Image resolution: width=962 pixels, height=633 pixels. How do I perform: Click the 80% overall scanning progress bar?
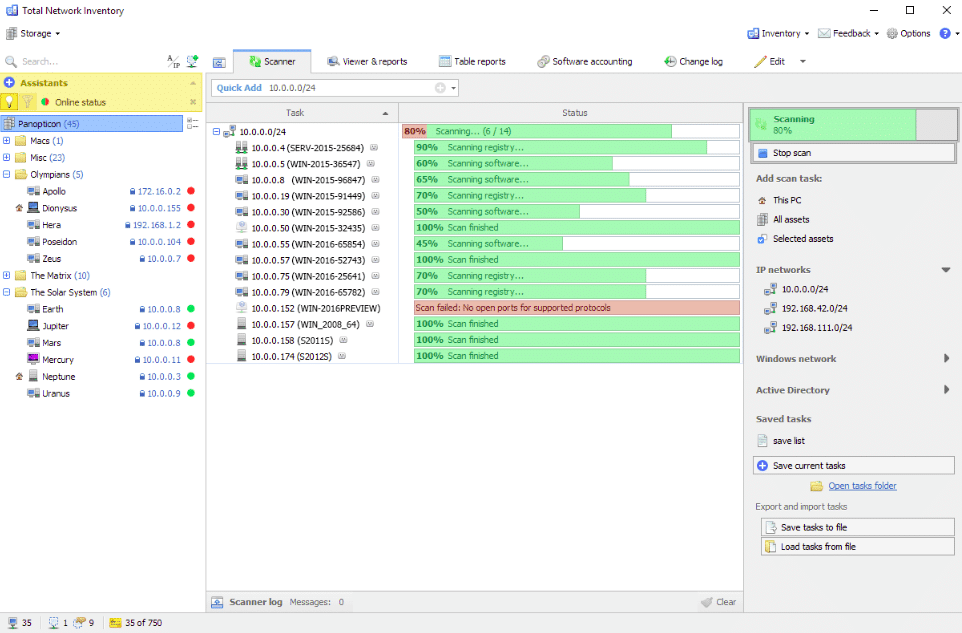[571, 131]
